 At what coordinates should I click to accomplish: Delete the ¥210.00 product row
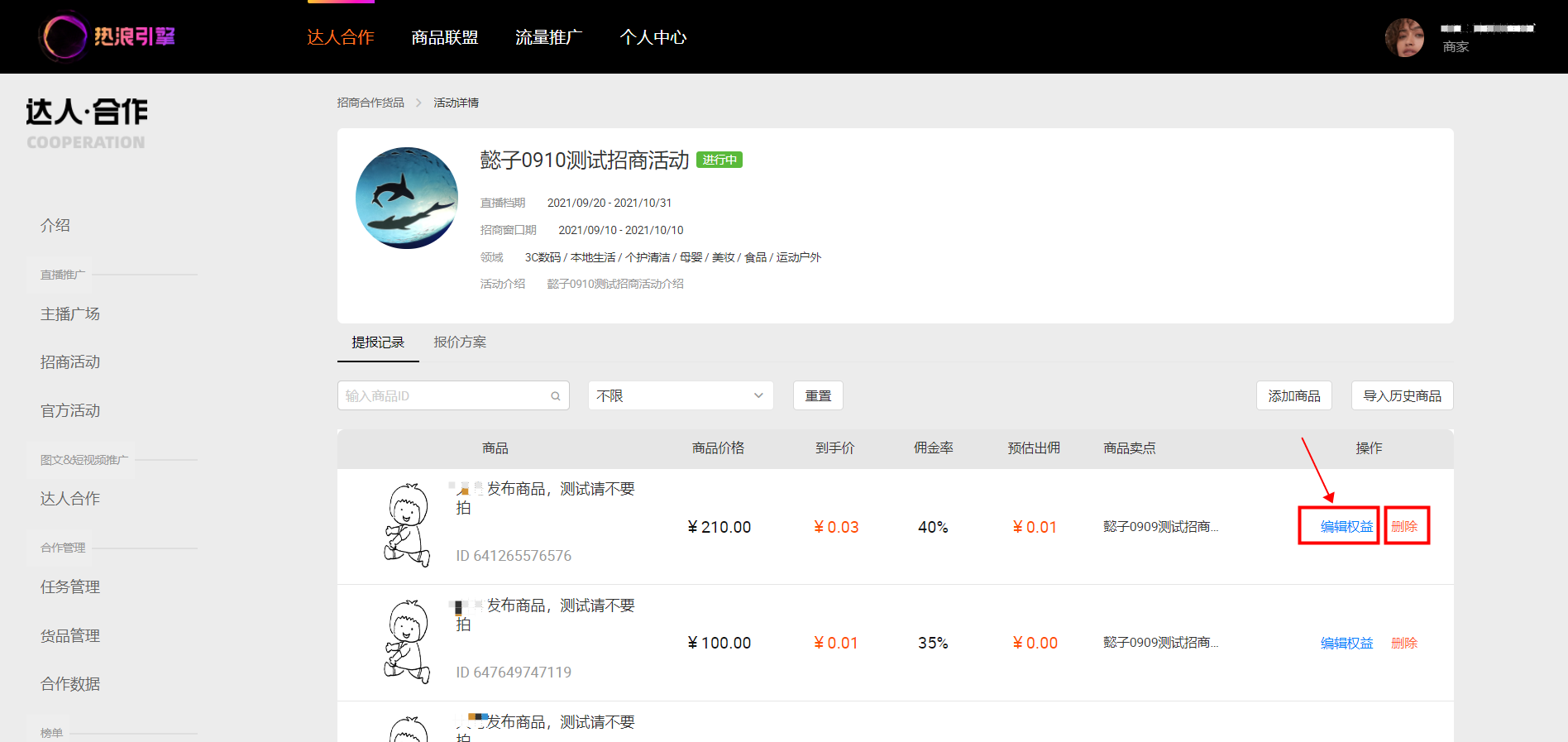click(x=1404, y=526)
